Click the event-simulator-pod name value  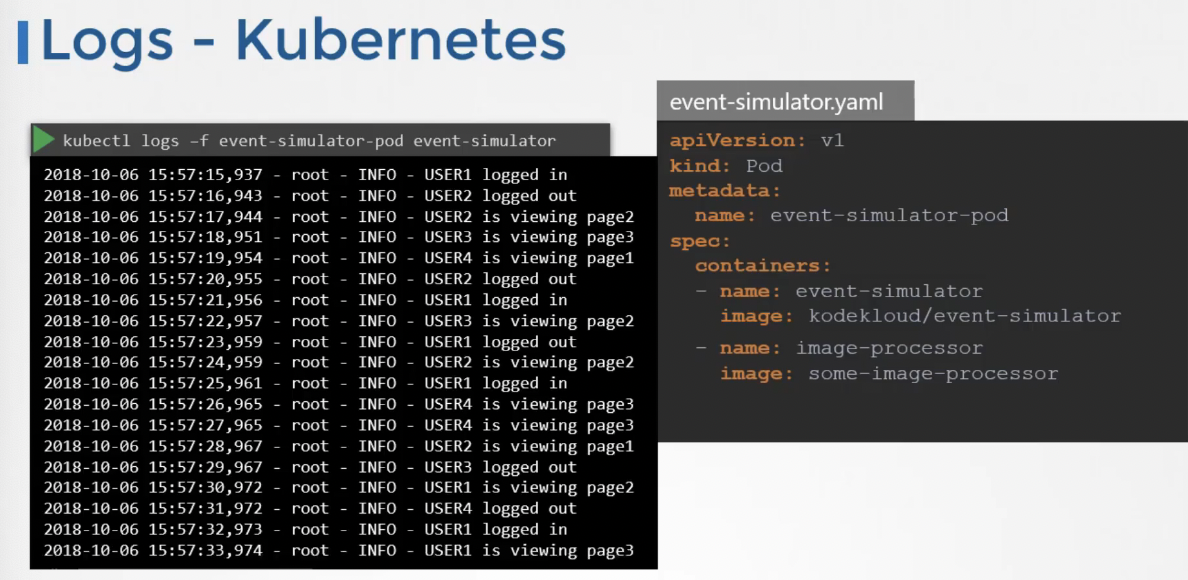tap(889, 216)
